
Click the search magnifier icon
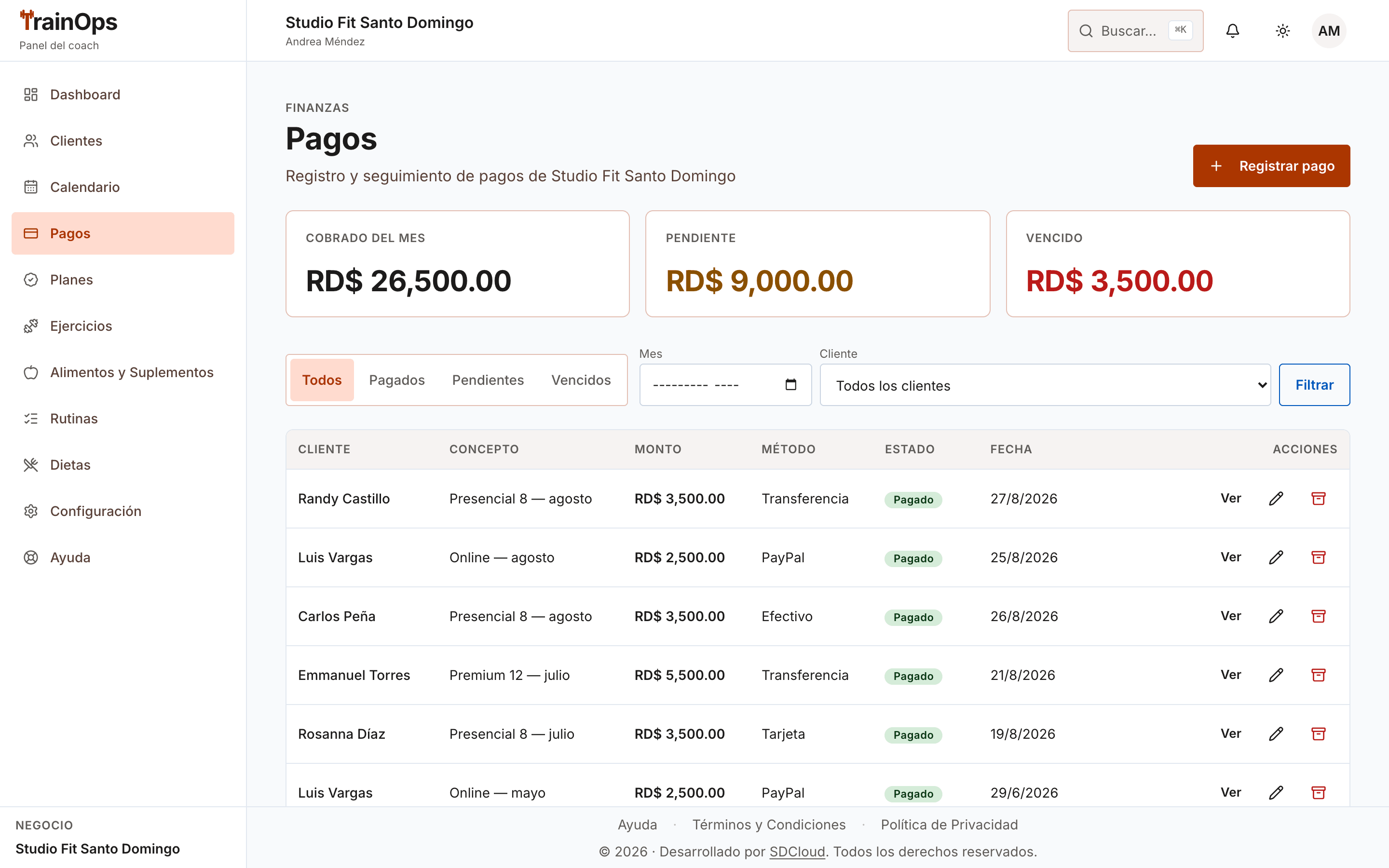pos(1086,31)
